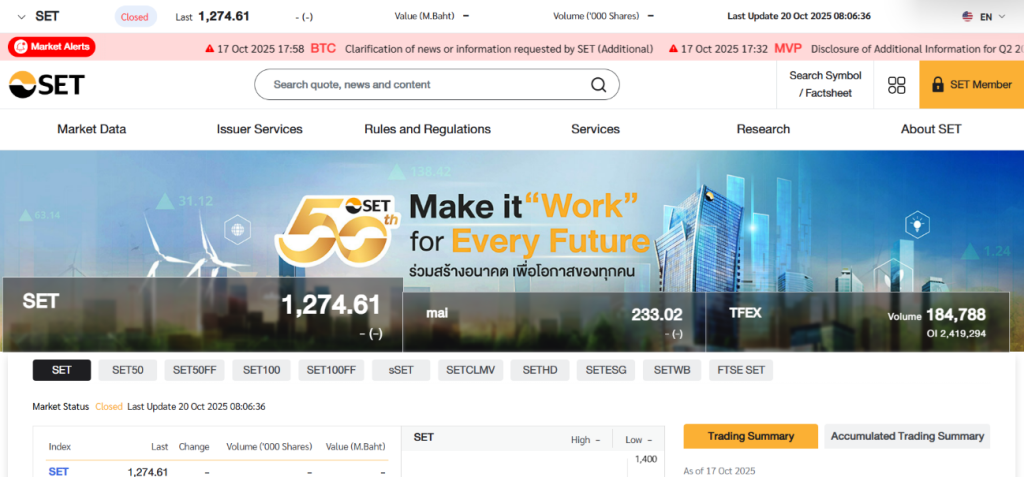Image resolution: width=1024 pixels, height=477 pixels.
Task: Click the SET logo in header
Action: (x=47, y=85)
